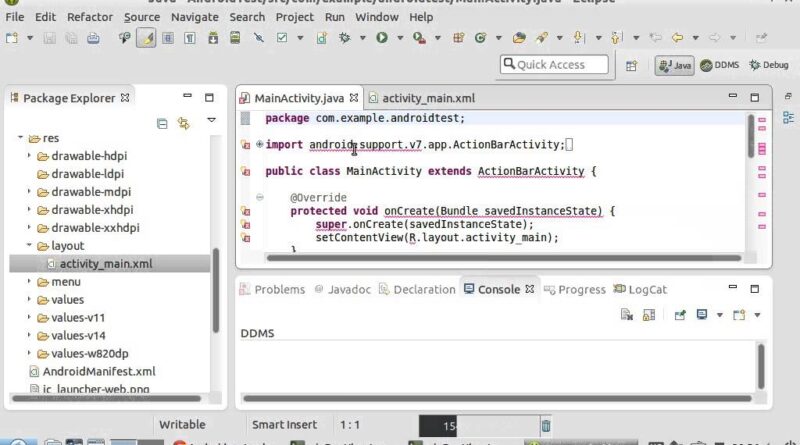The height and width of the screenshot is (445, 800).
Task: Switch to the Debug perspective
Action: (x=769, y=65)
